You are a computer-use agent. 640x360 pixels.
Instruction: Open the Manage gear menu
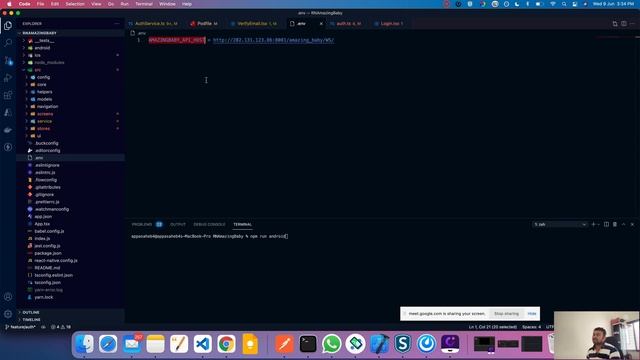[8, 314]
